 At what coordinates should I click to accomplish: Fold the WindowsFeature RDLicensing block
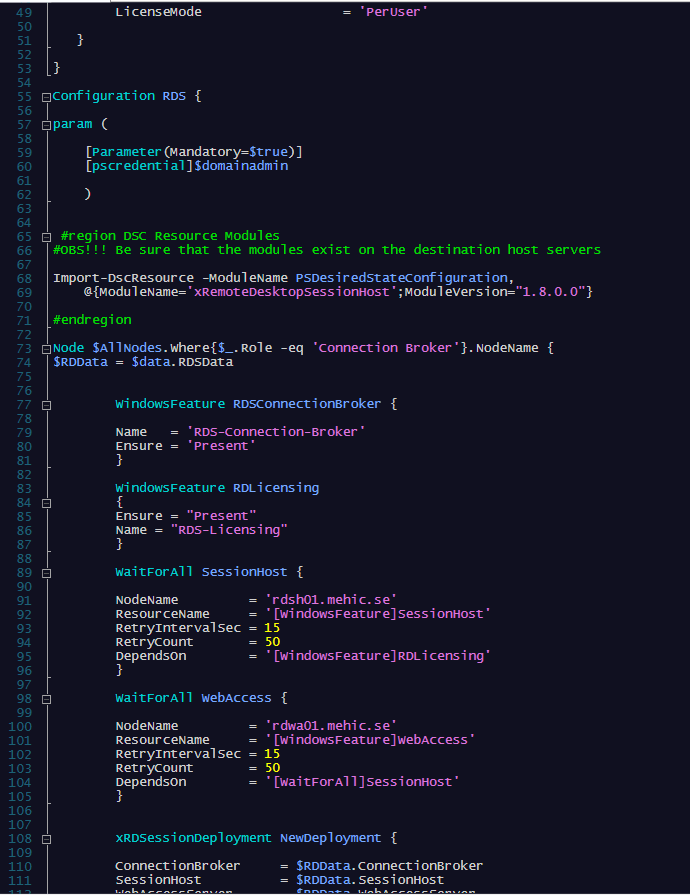click(x=46, y=488)
